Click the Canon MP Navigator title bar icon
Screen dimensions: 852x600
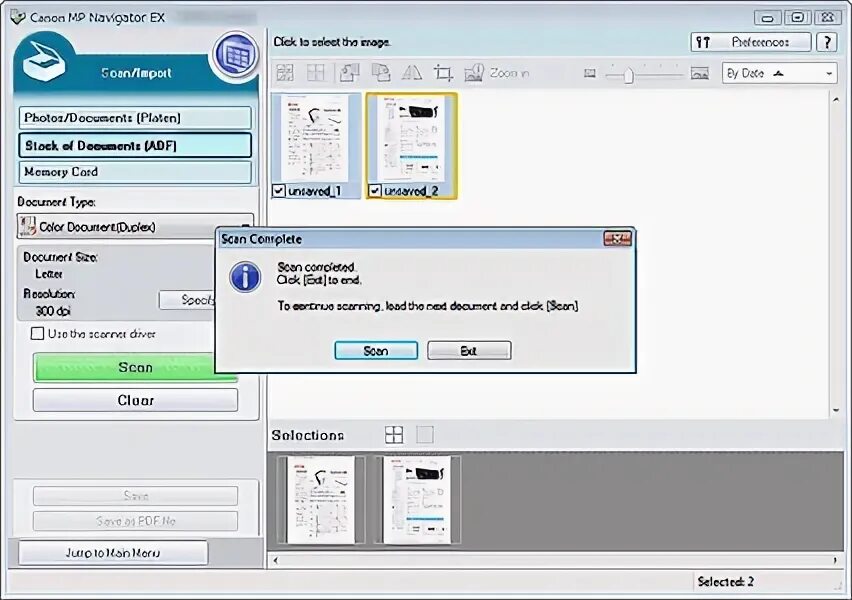(17, 17)
